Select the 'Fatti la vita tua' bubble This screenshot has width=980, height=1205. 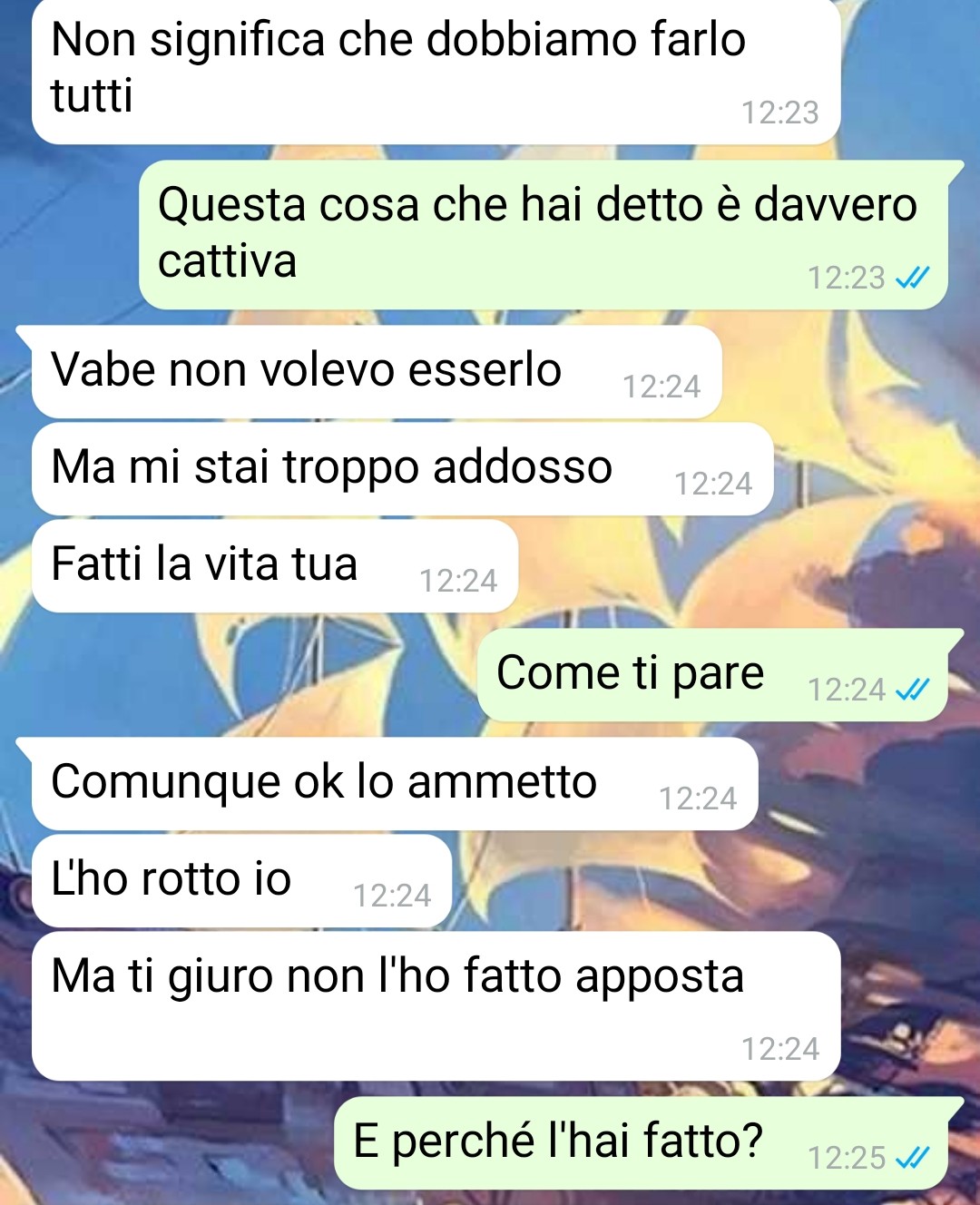click(275, 566)
